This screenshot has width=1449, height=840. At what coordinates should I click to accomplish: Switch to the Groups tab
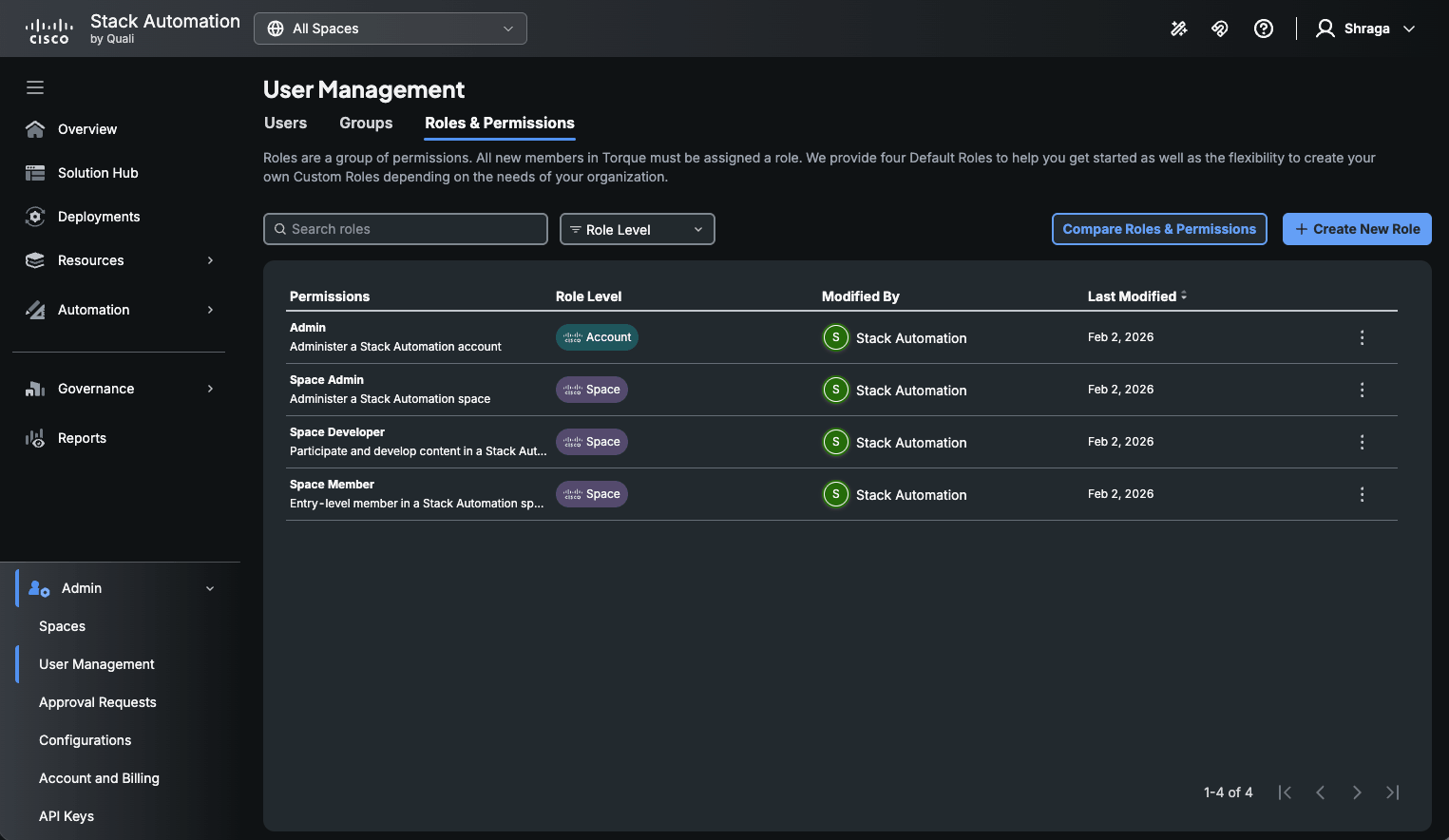(366, 123)
